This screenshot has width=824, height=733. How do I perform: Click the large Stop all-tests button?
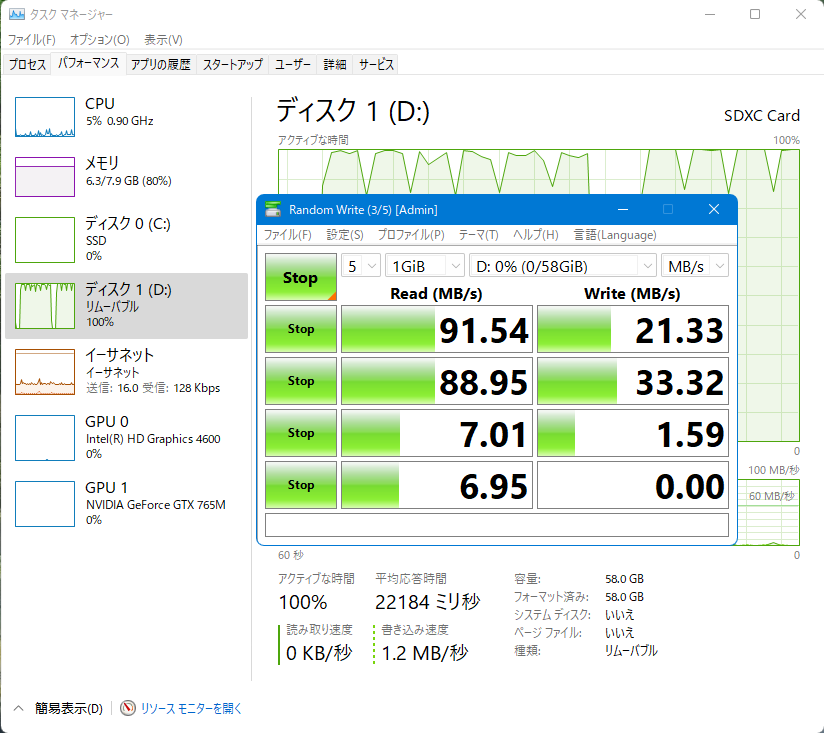[x=301, y=277]
